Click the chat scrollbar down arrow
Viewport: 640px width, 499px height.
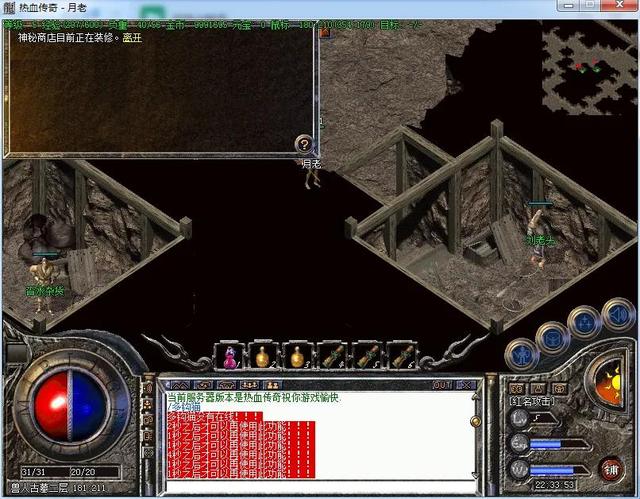pyautogui.click(x=475, y=475)
